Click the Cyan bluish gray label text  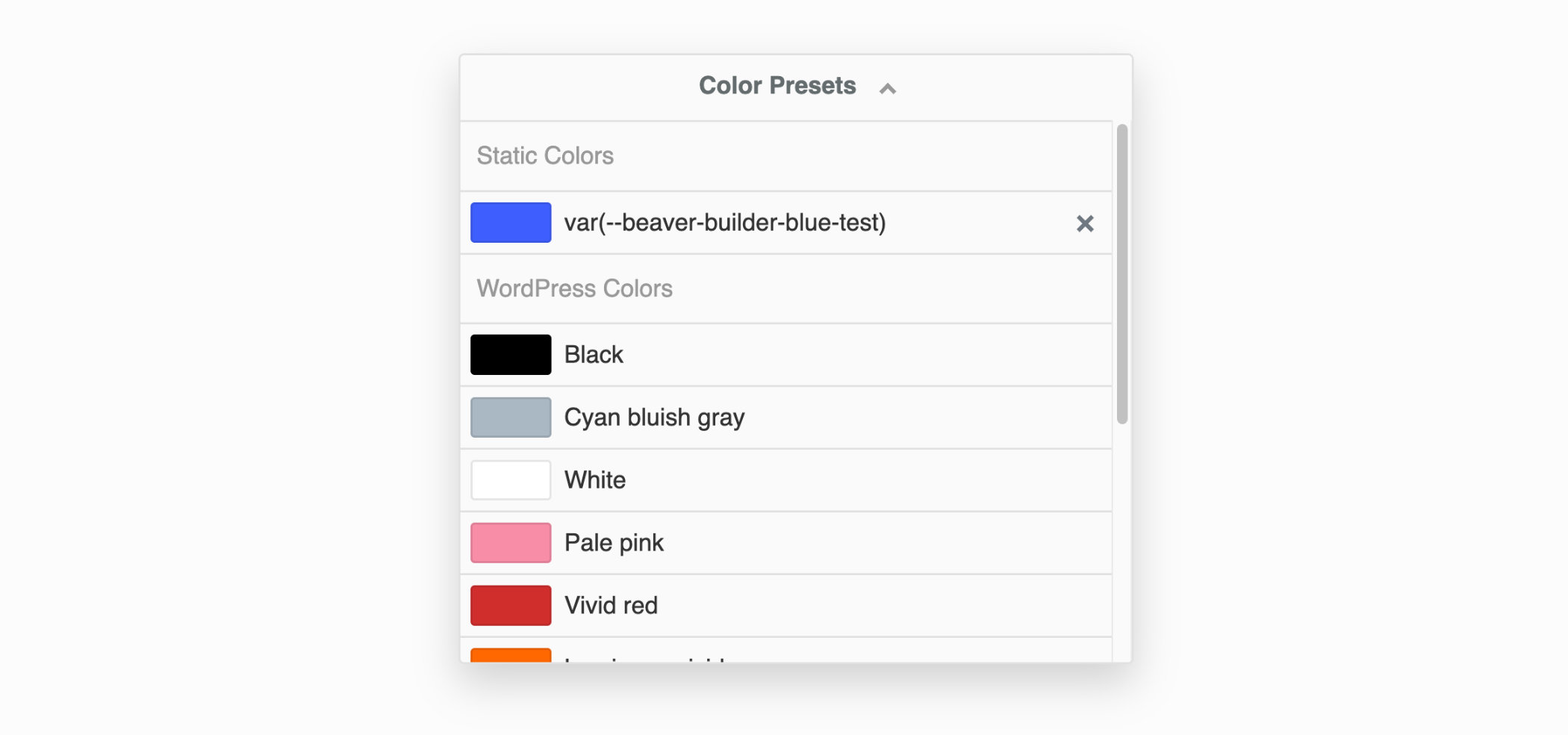654,417
